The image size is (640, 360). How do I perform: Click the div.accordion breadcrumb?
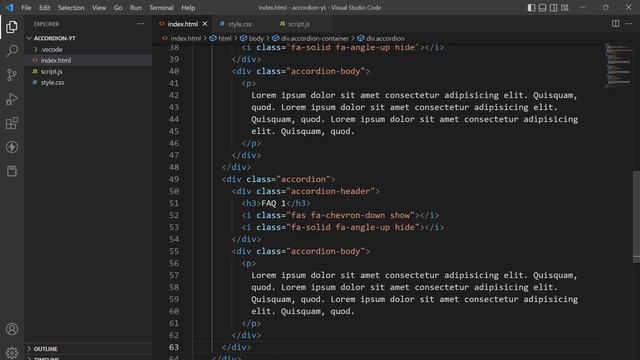tap(381, 38)
